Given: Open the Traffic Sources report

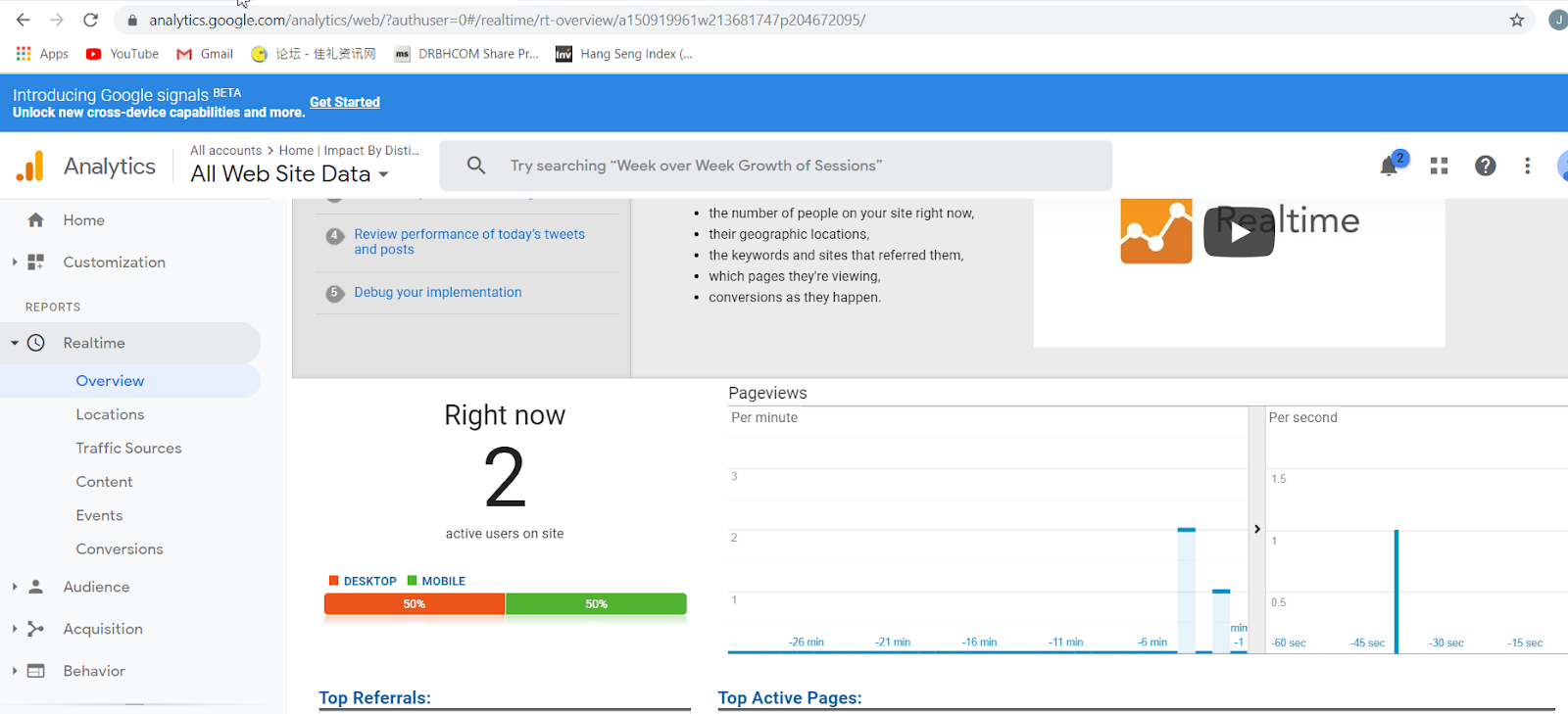Looking at the screenshot, I should pyautogui.click(x=129, y=448).
